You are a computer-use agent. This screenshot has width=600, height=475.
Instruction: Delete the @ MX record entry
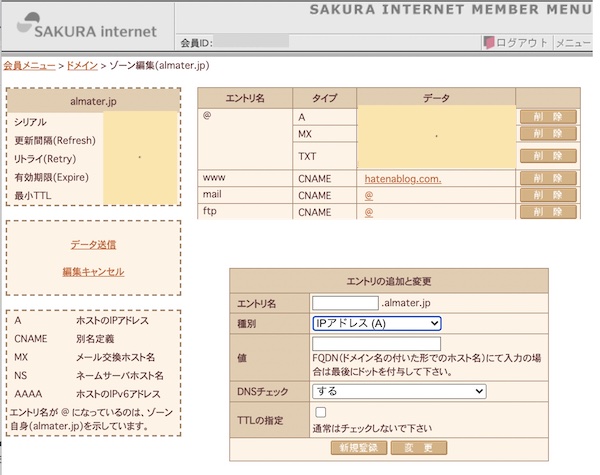coord(548,134)
